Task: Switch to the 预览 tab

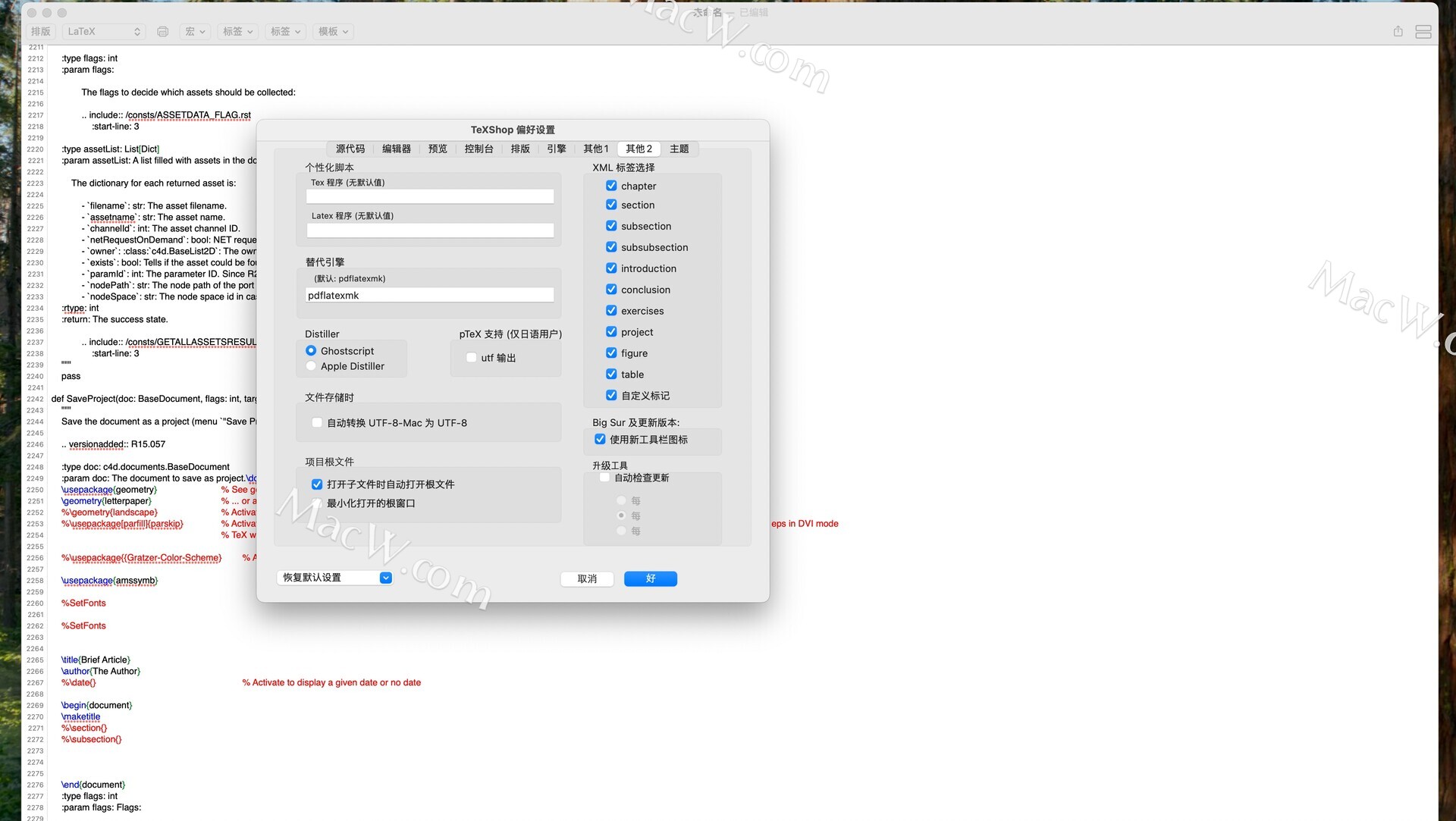Action: point(438,149)
